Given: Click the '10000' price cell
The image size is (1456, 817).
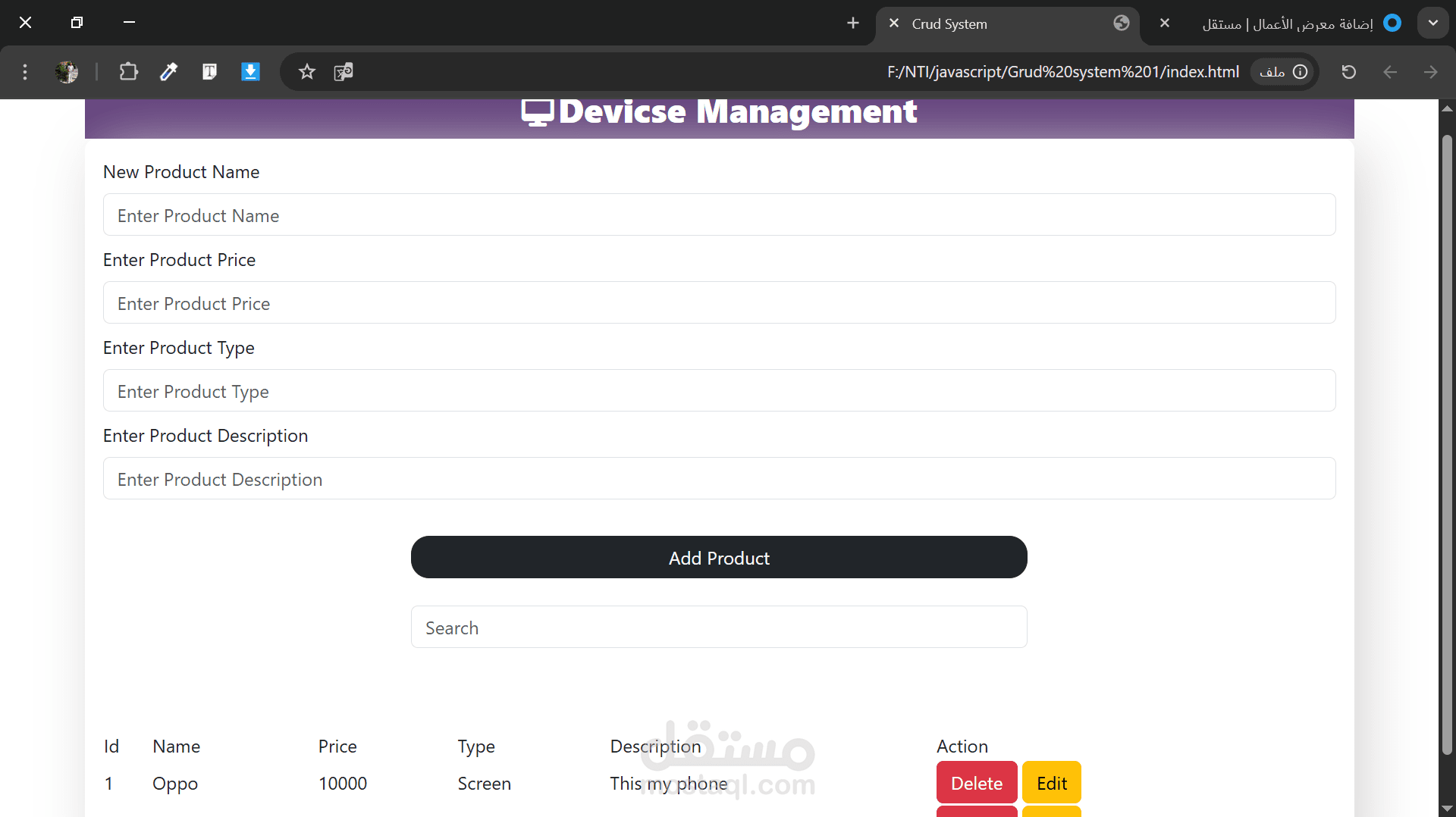Looking at the screenshot, I should point(343,784).
